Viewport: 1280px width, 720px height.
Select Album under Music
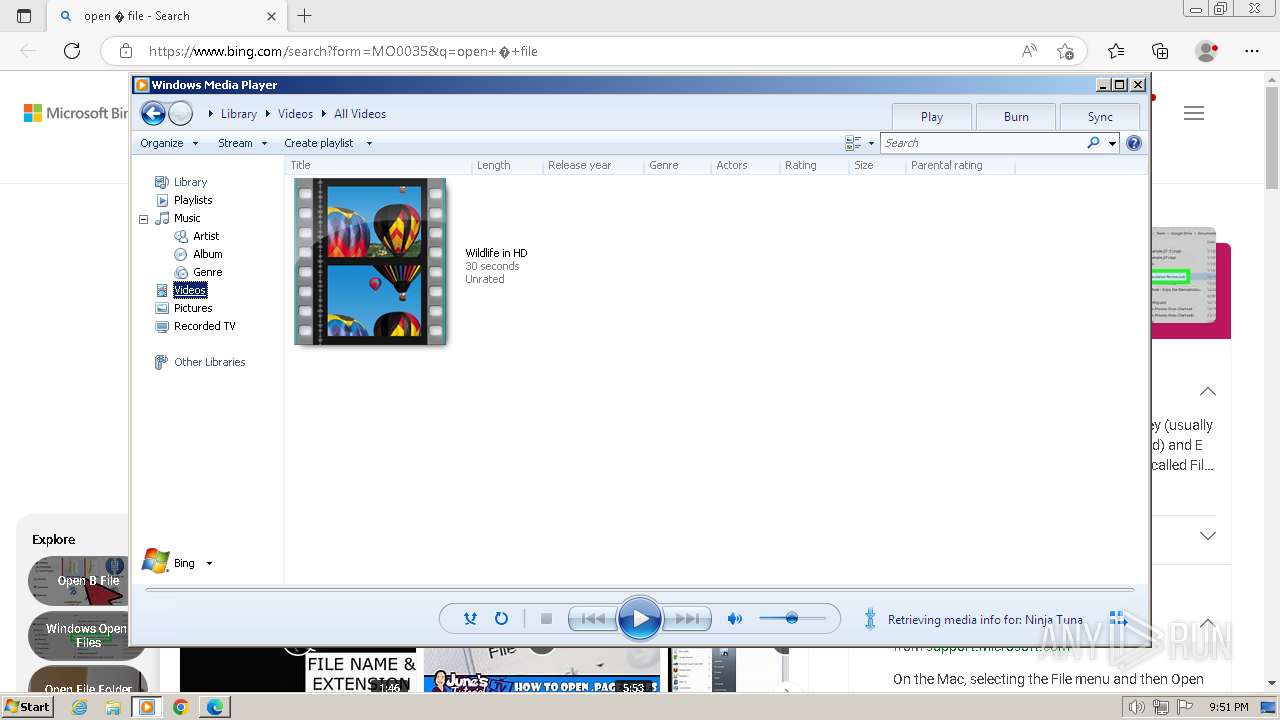tap(208, 254)
